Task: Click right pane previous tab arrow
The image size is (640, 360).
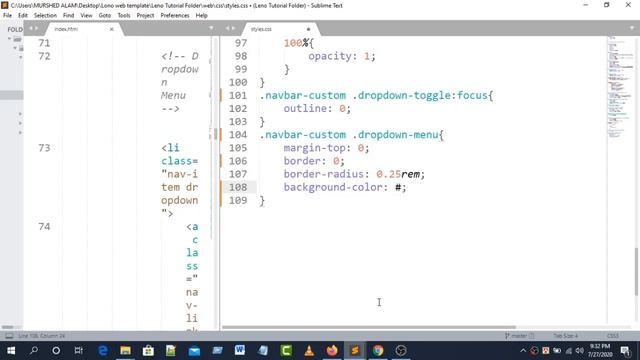Action: [228, 28]
